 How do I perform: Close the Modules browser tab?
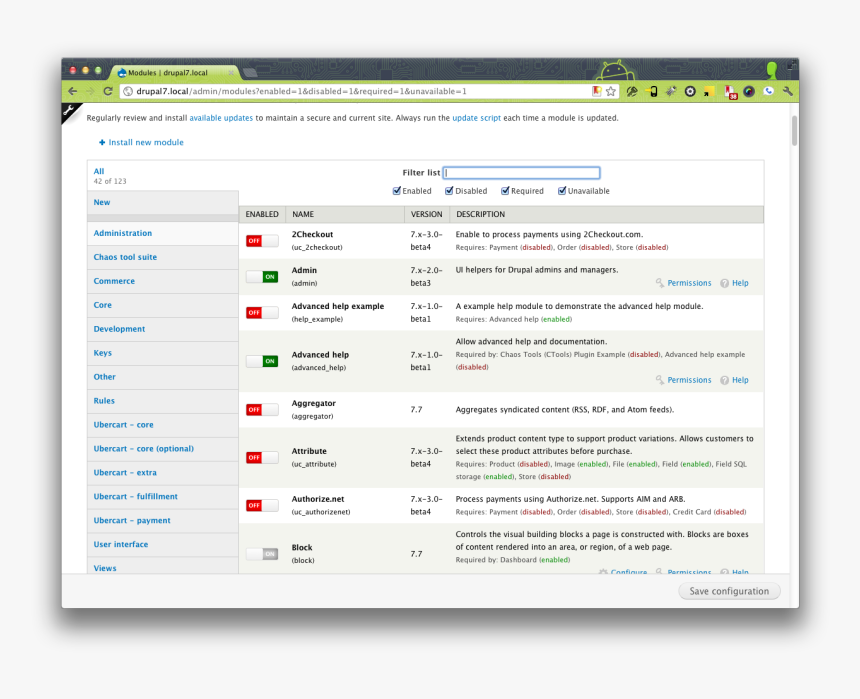(x=231, y=72)
